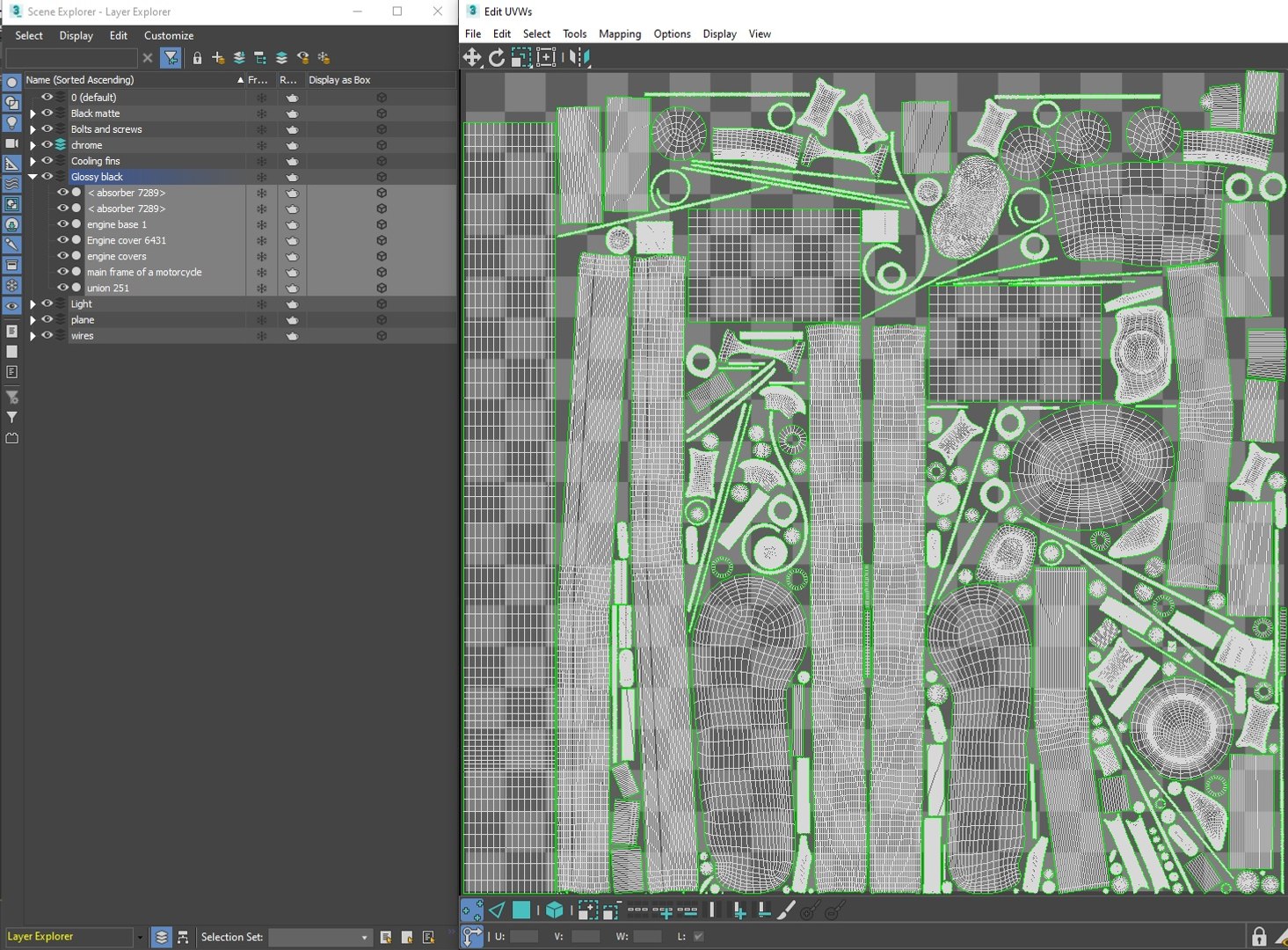Image resolution: width=1288 pixels, height=950 pixels.
Task: Collapse the Glossy black layer
Action: tap(33, 177)
